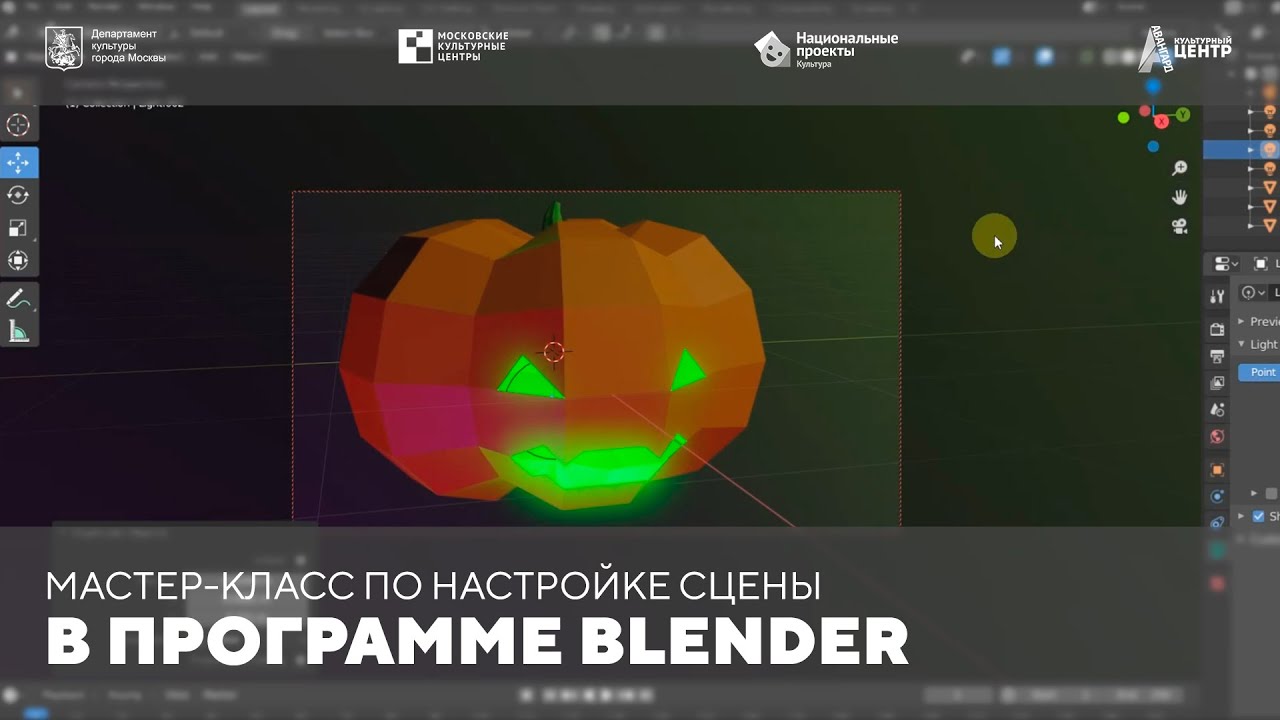Image resolution: width=1280 pixels, height=720 pixels.
Task: Select the Annotate pencil tool
Action: click(18, 298)
